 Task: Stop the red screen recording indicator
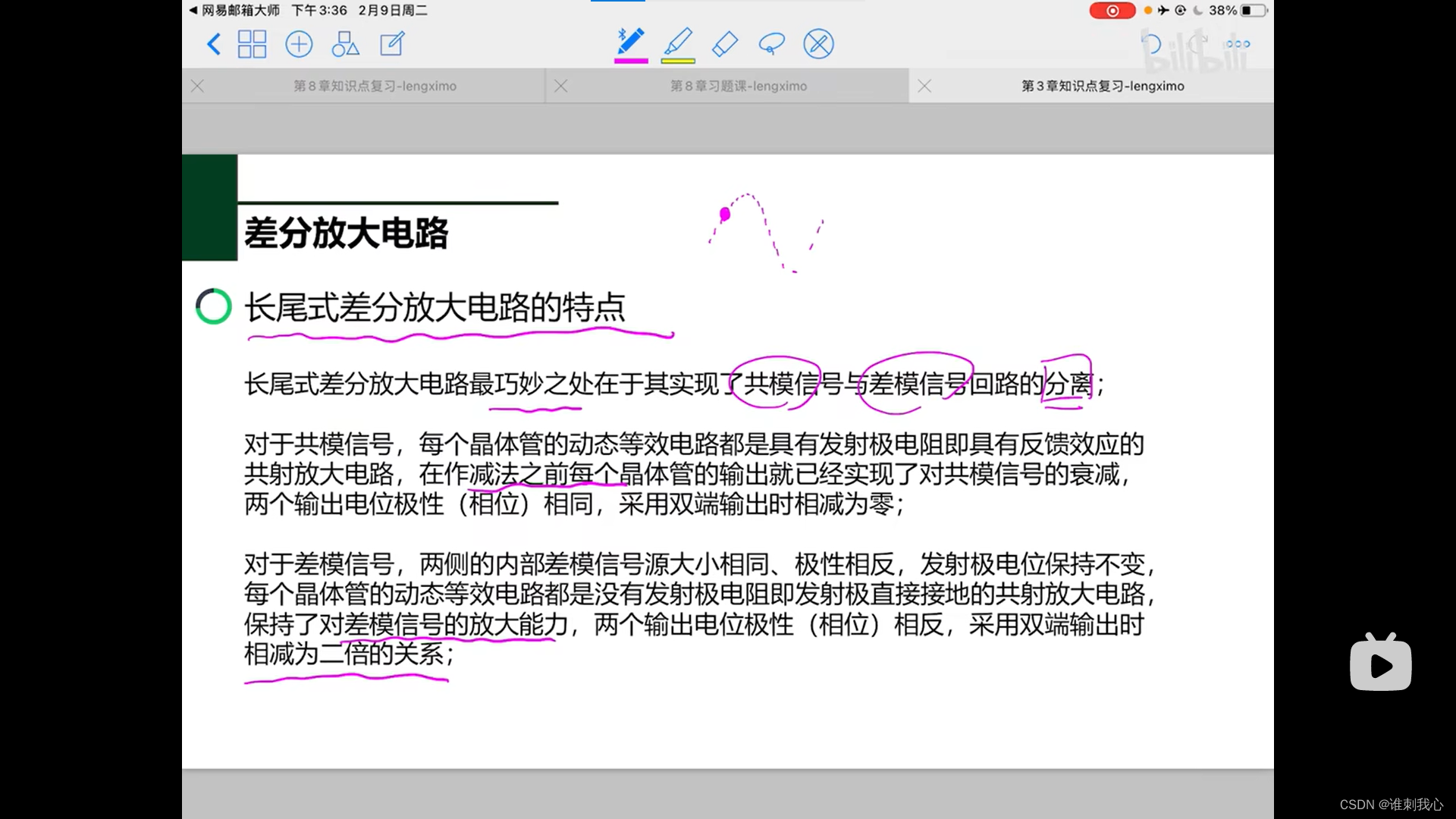click(x=1112, y=11)
